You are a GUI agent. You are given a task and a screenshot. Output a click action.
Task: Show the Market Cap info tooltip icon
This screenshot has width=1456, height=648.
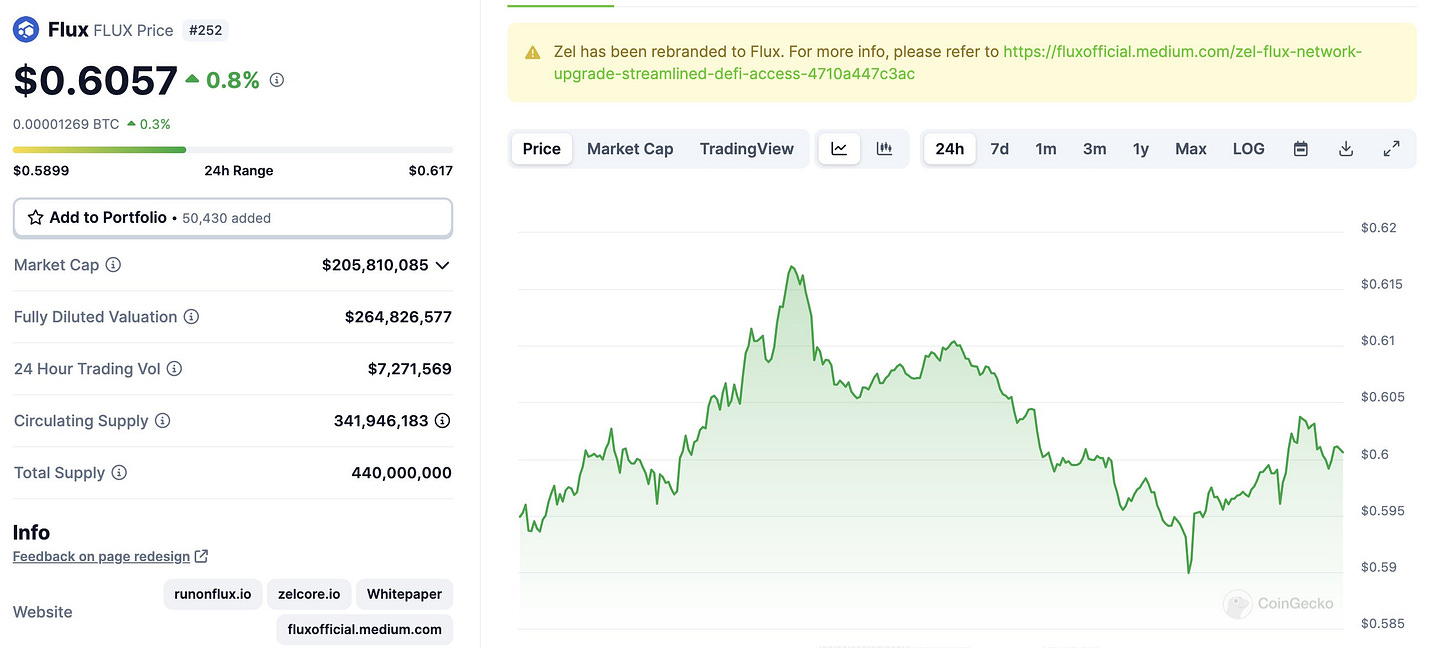[x=113, y=265]
